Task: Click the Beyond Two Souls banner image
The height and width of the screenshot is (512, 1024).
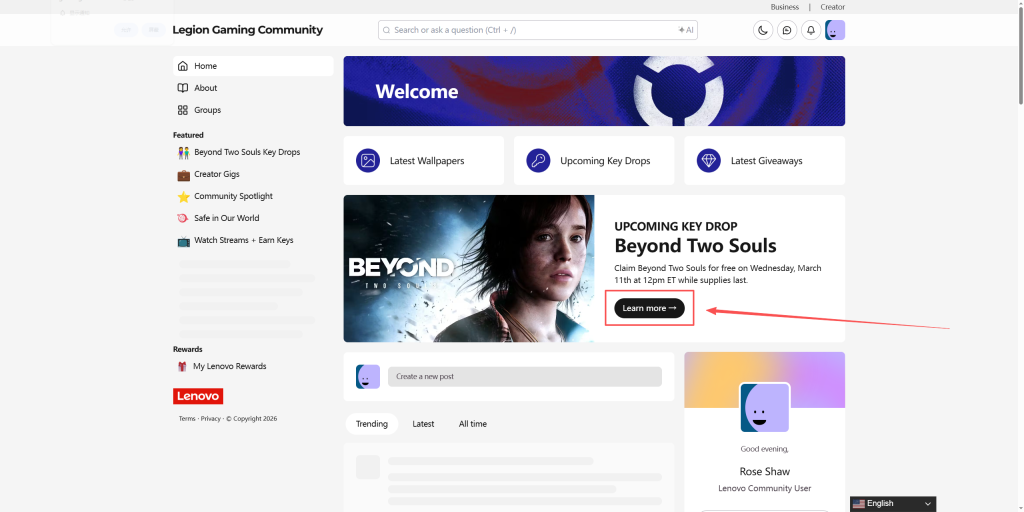Action: tap(468, 268)
